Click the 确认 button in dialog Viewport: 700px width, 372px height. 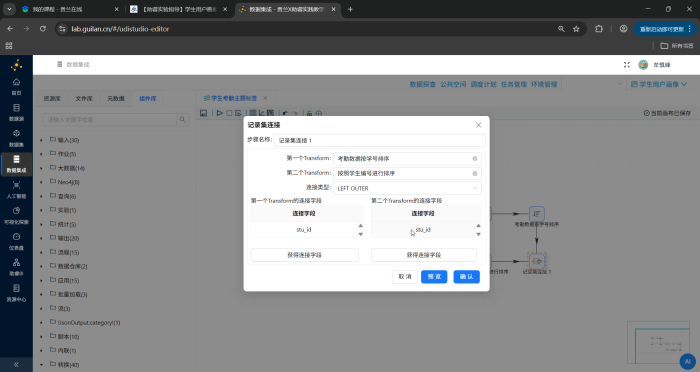(x=467, y=276)
